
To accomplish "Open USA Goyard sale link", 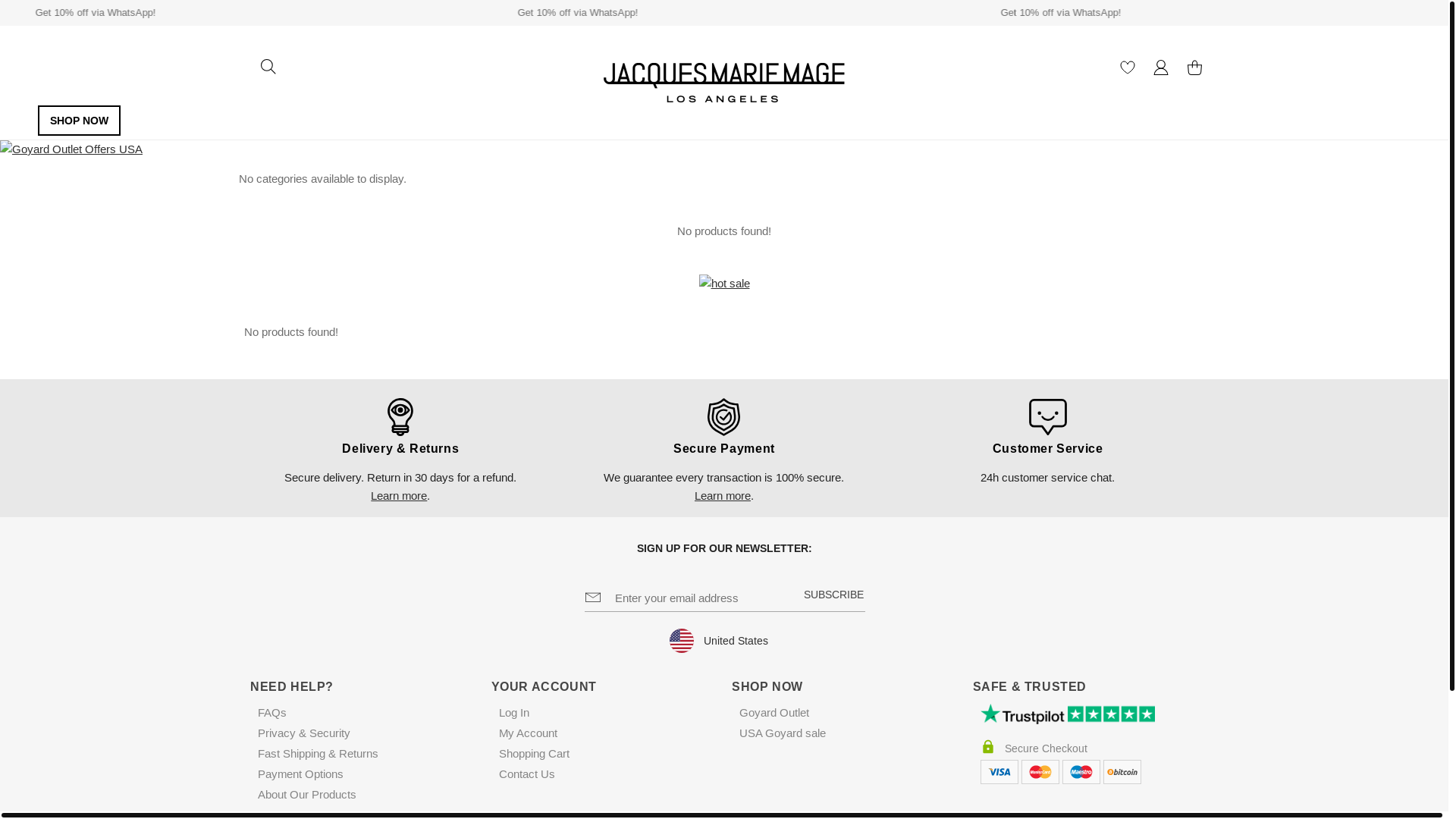I will [x=783, y=733].
